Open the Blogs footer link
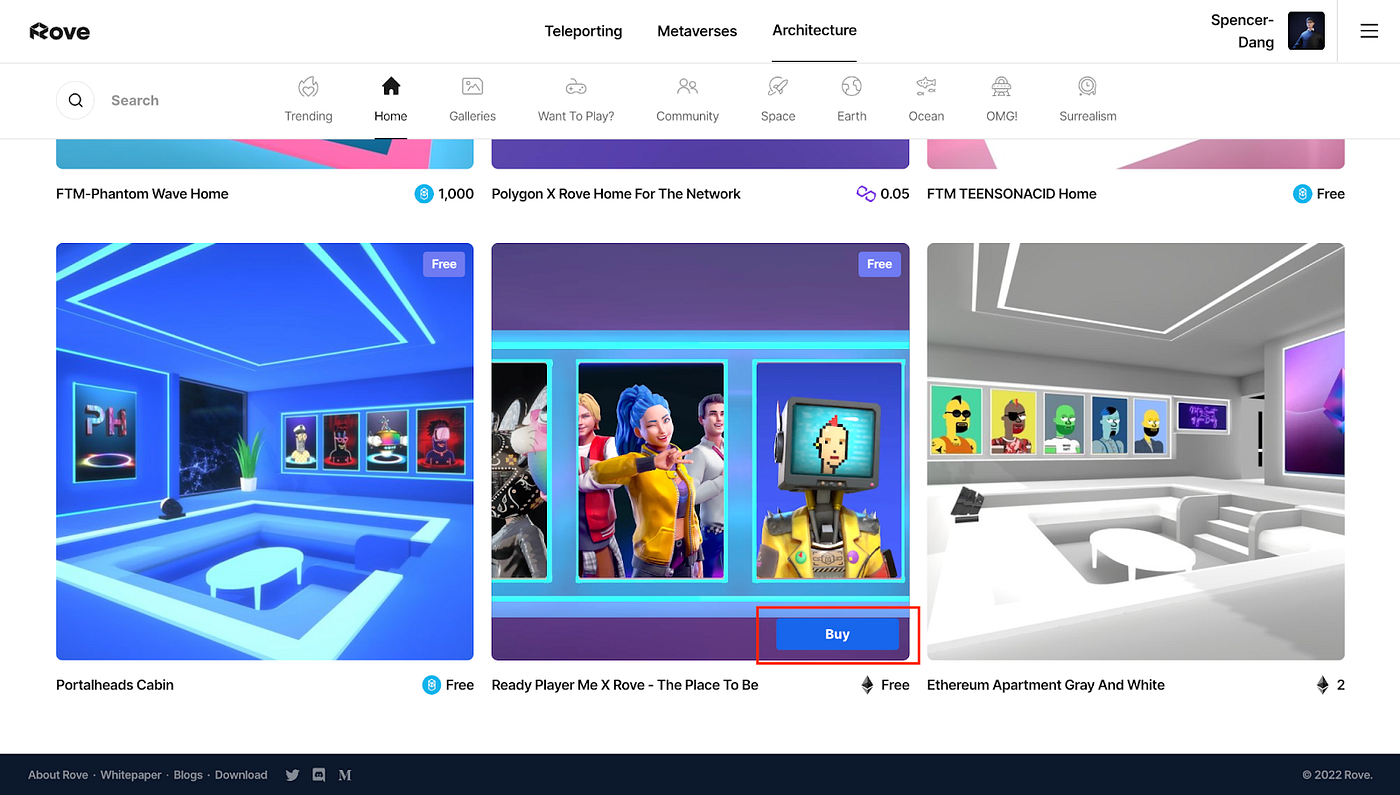Screen dimensions: 1400x795 click(x=188, y=775)
